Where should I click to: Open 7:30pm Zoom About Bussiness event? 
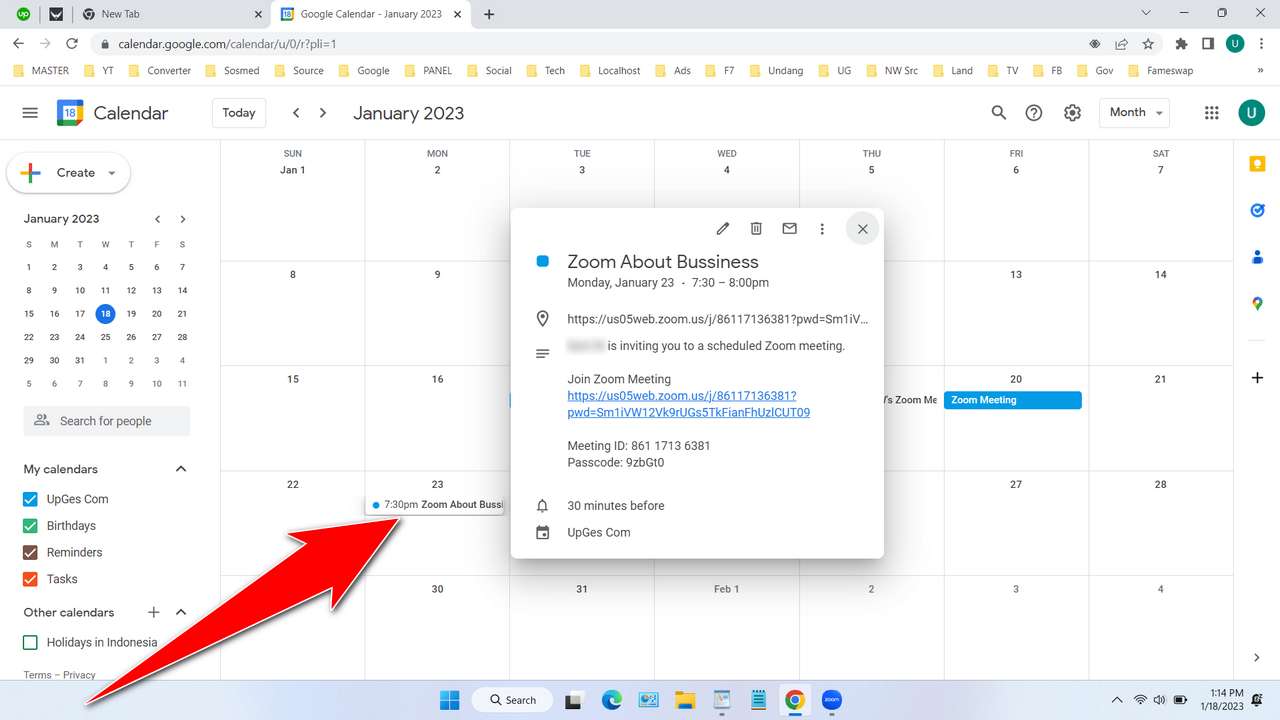pyautogui.click(x=435, y=505)
